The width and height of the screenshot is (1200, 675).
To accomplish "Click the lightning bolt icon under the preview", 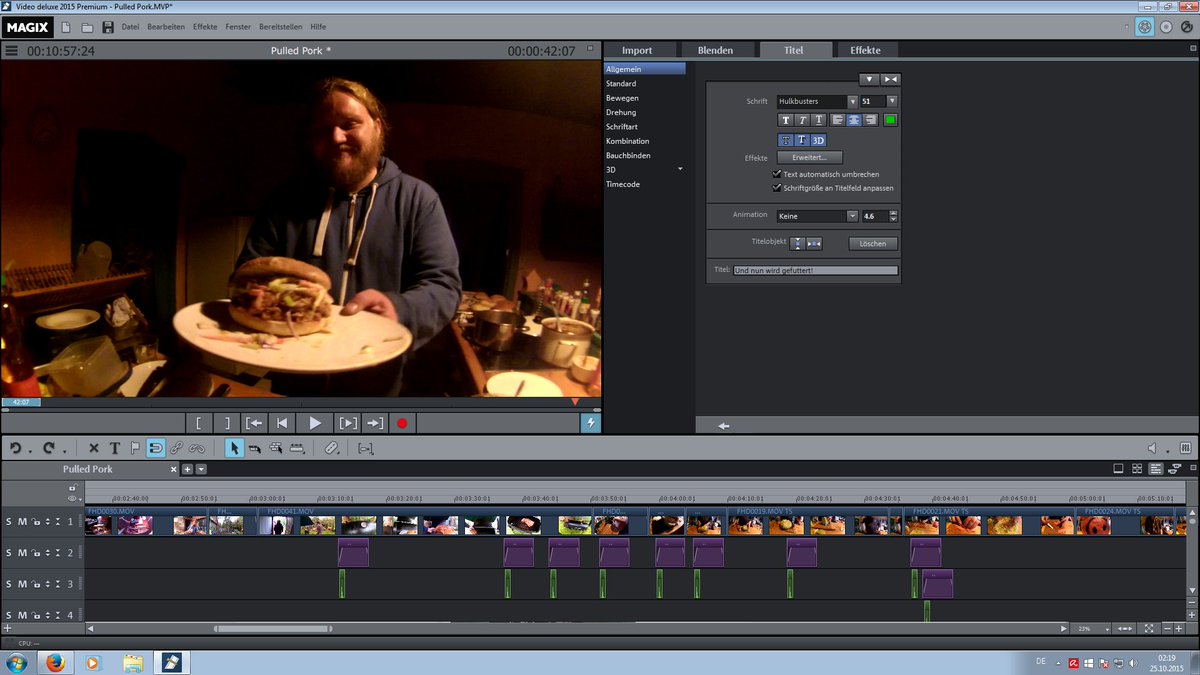I will point(591,423).
